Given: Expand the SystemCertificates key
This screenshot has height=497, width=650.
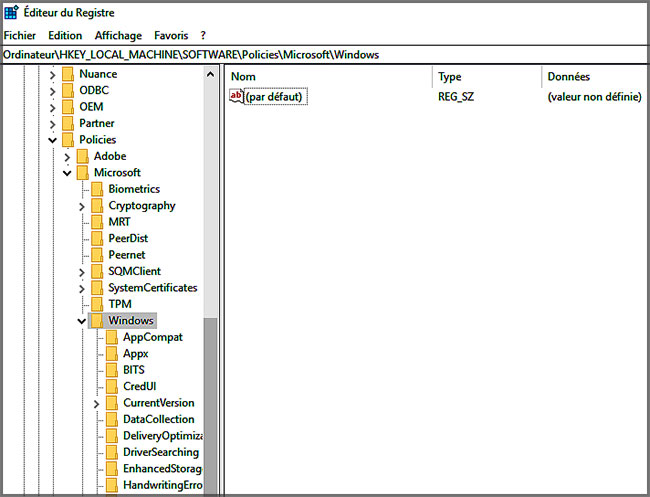Looking at the screenshot, I should click(x=82, y=289).
